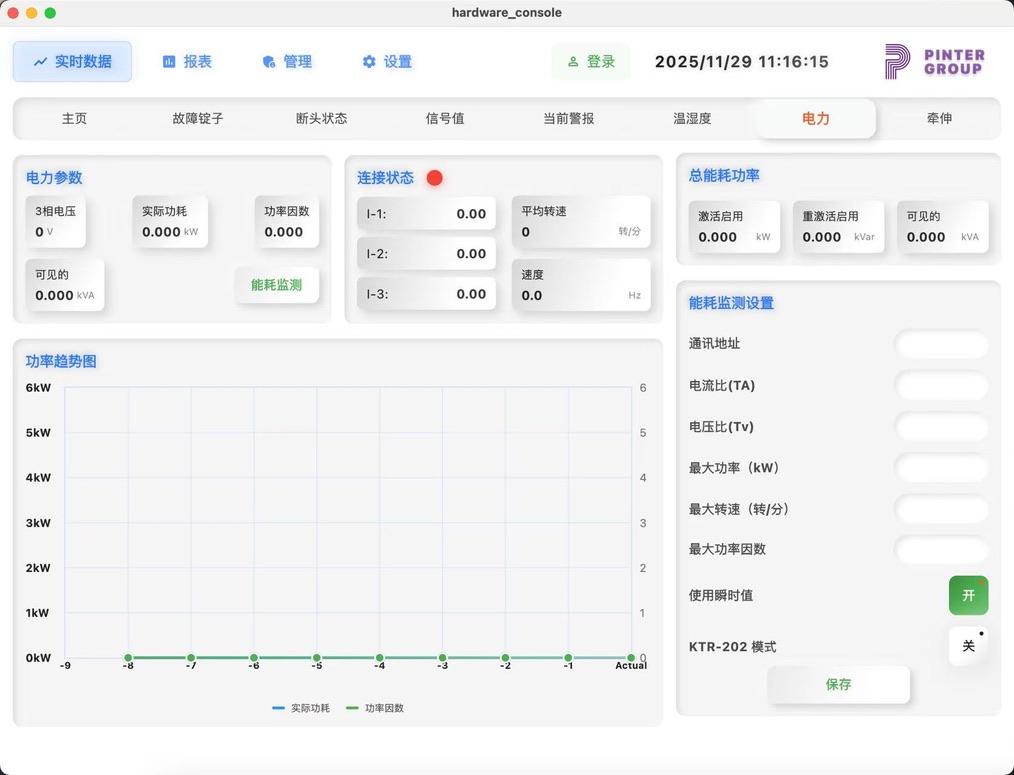Click the 登录 login icon

574,61
